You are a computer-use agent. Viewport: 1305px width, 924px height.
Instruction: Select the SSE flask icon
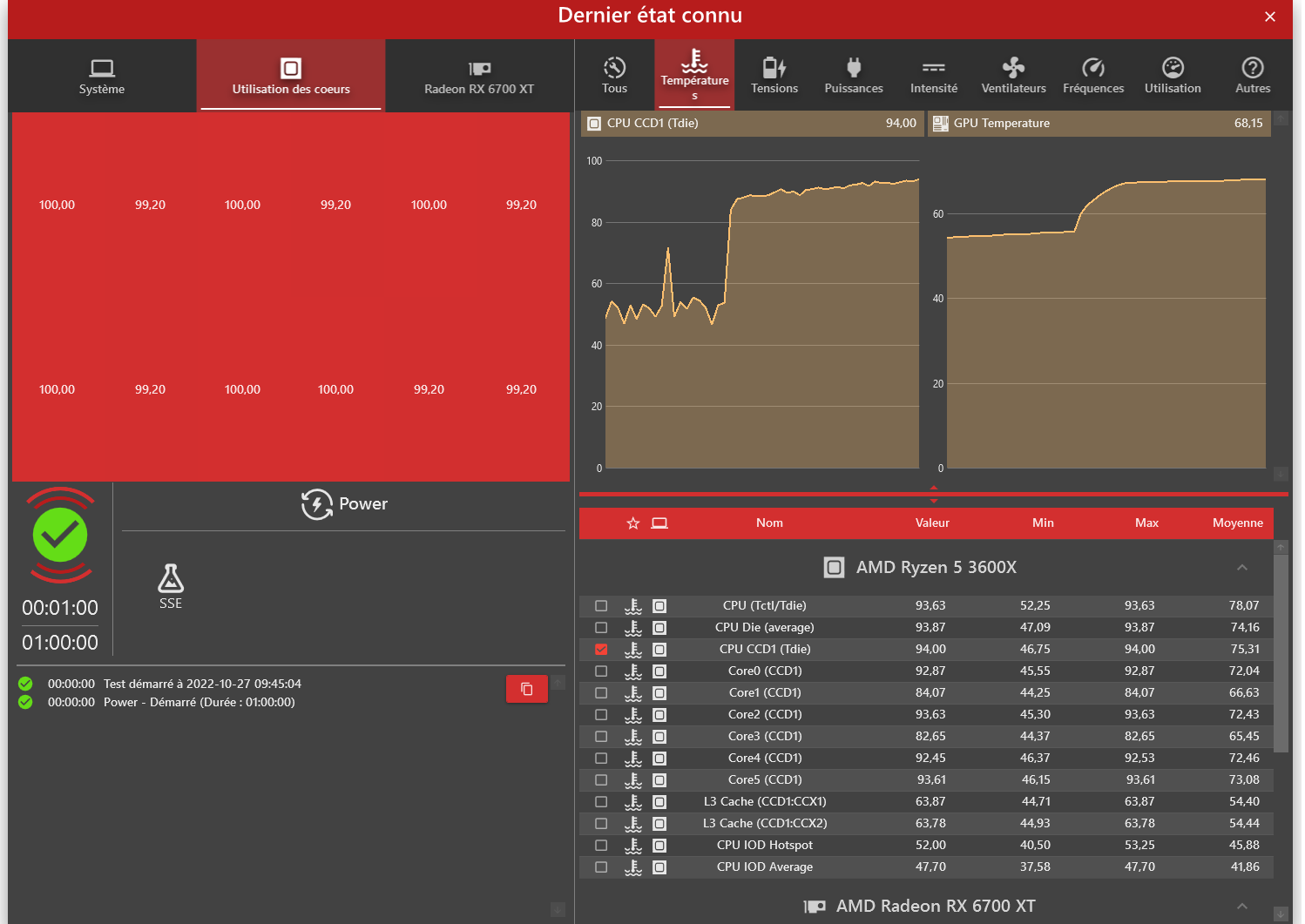point(171,578)
